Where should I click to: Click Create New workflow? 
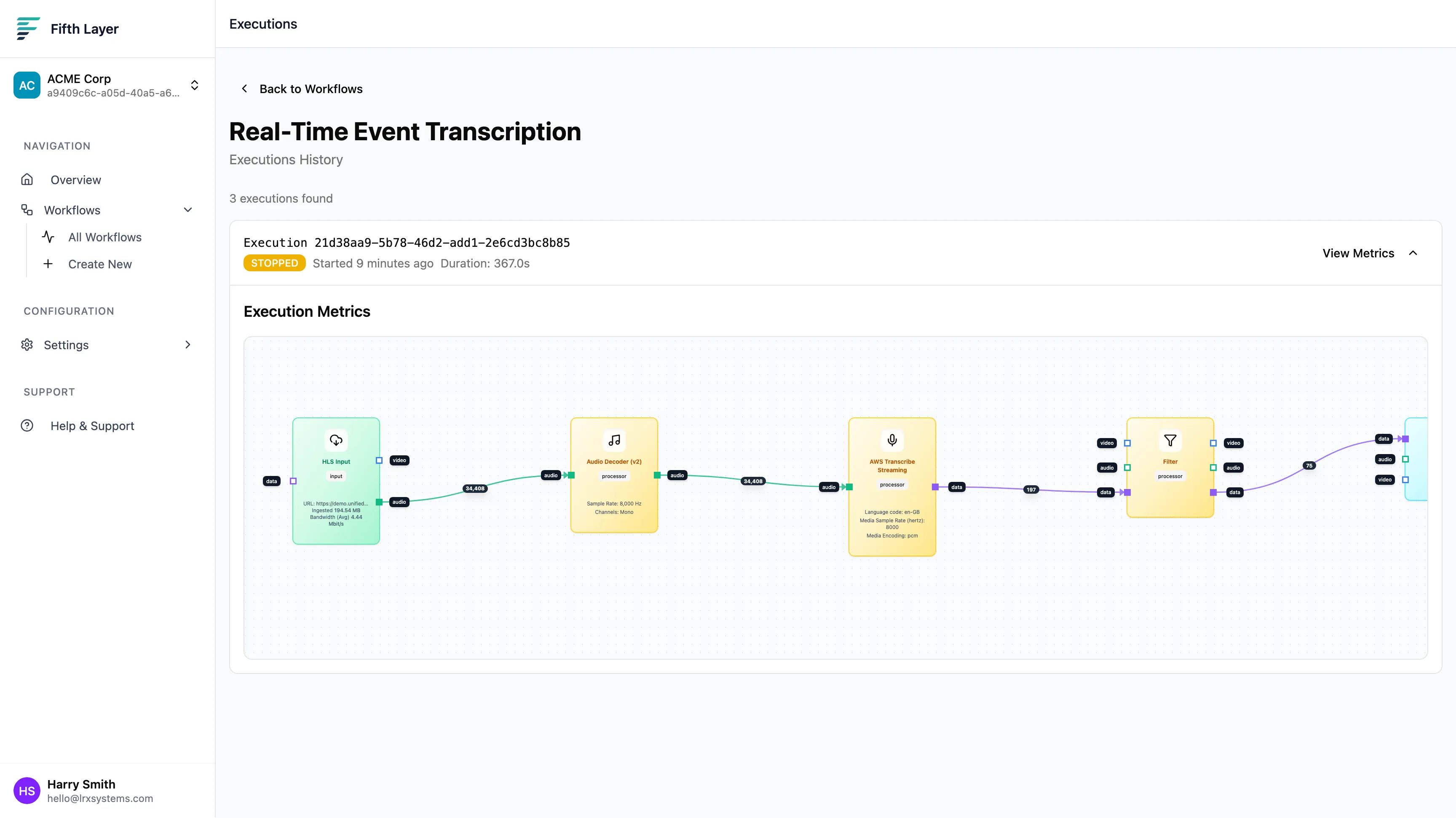coord(99,264)
